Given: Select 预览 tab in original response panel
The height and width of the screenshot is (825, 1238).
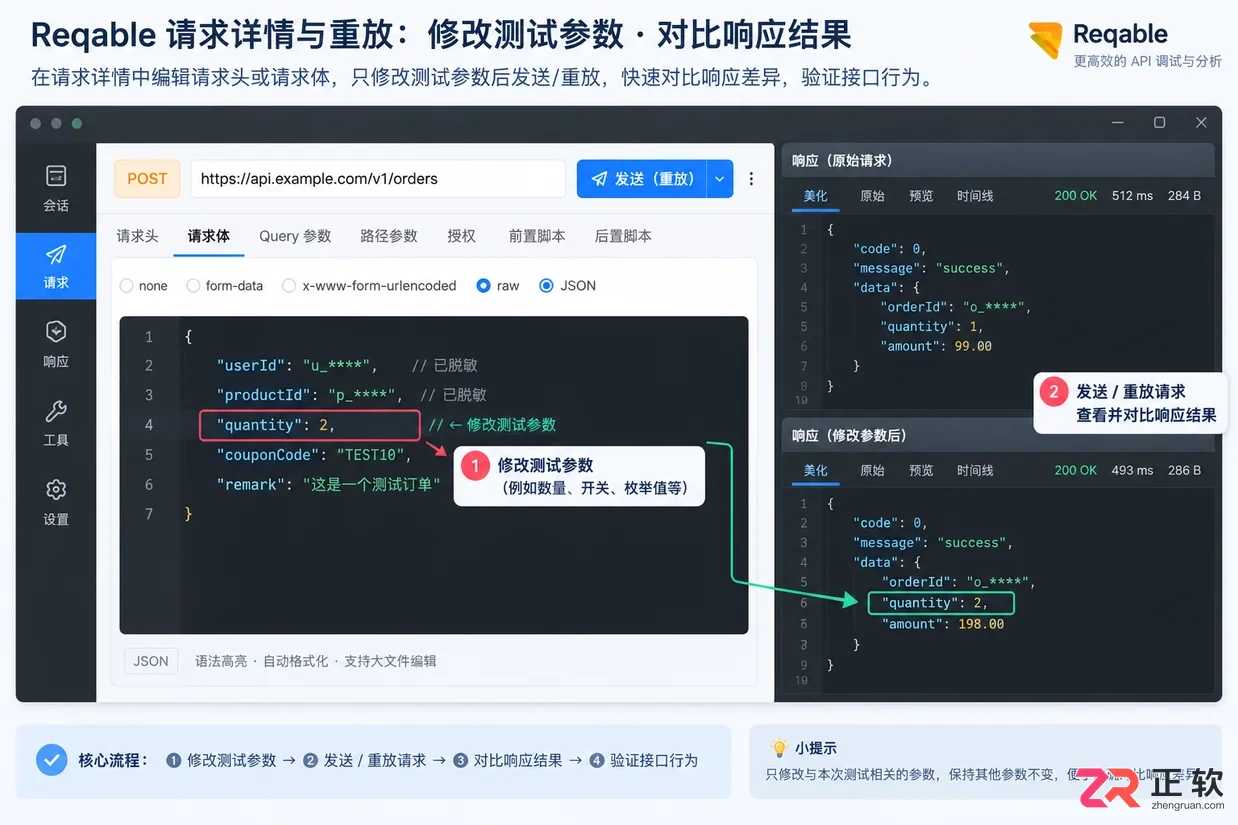Looking at the screenshot, I should coord(921,196).
